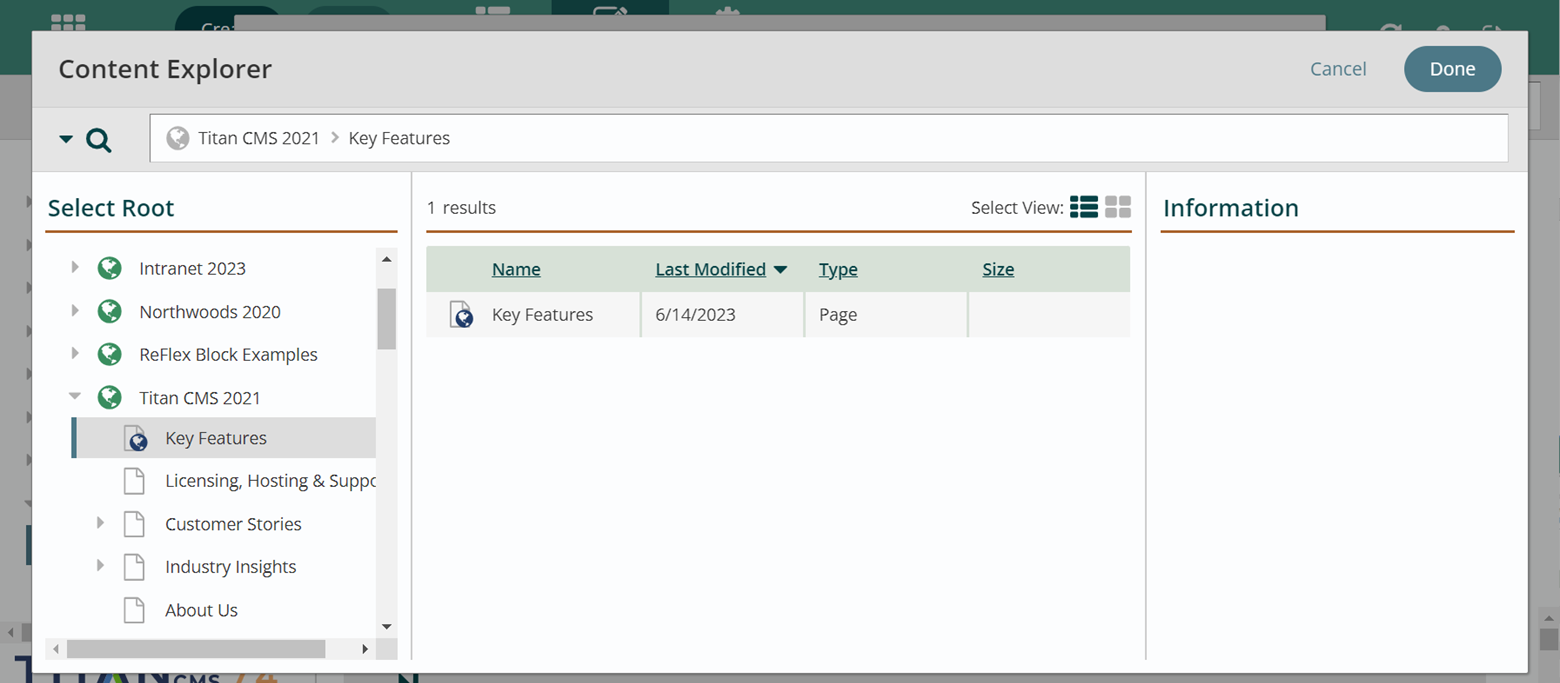Viewport: 1560px width, 683px height.
Task: Click the Key Features tree page icon
Action: (x=135, y=438)
